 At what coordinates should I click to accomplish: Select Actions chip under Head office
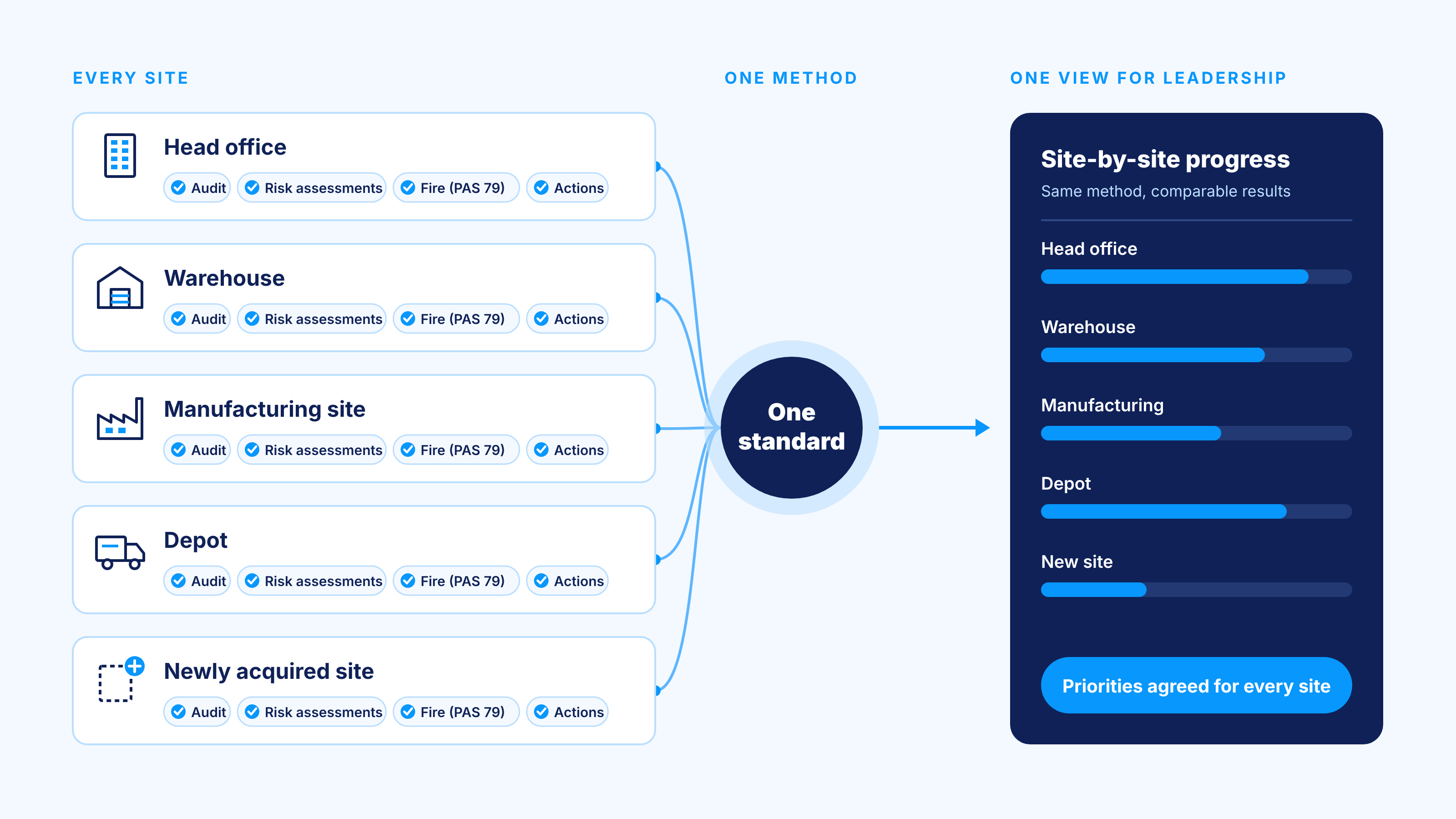pos(567,187)
